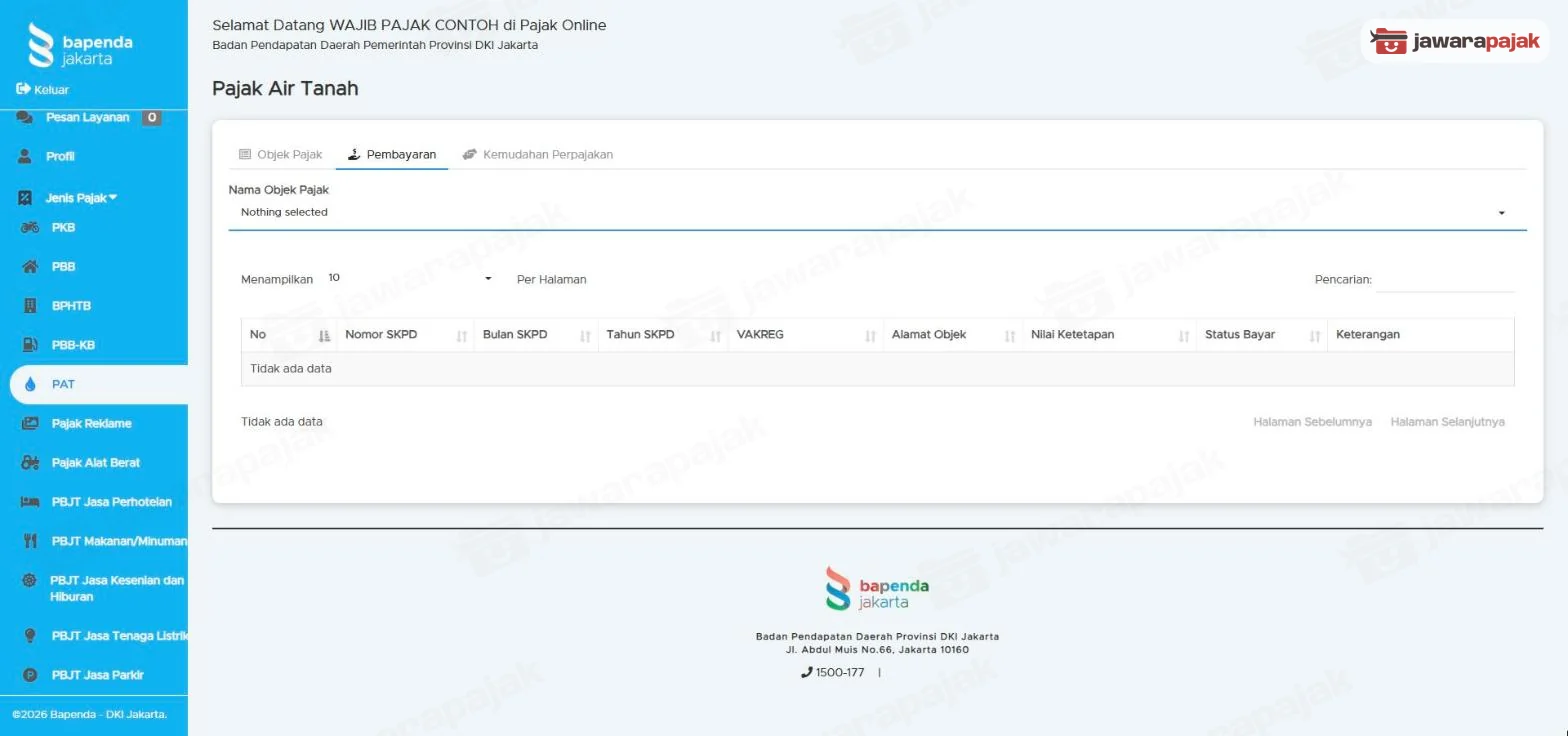The width and height of the screenshot is (1568, 736).
Task: Sort by Nomor SKPD column arrows
Action: click(x=461, y=336)
